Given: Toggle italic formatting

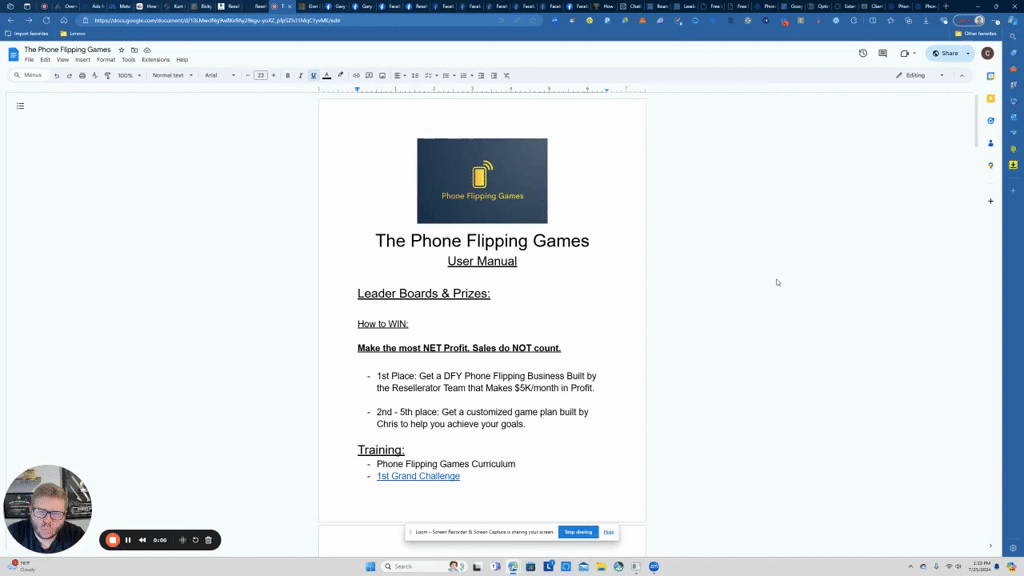Looking at the screenshot, I should click(x=300, y=76).
